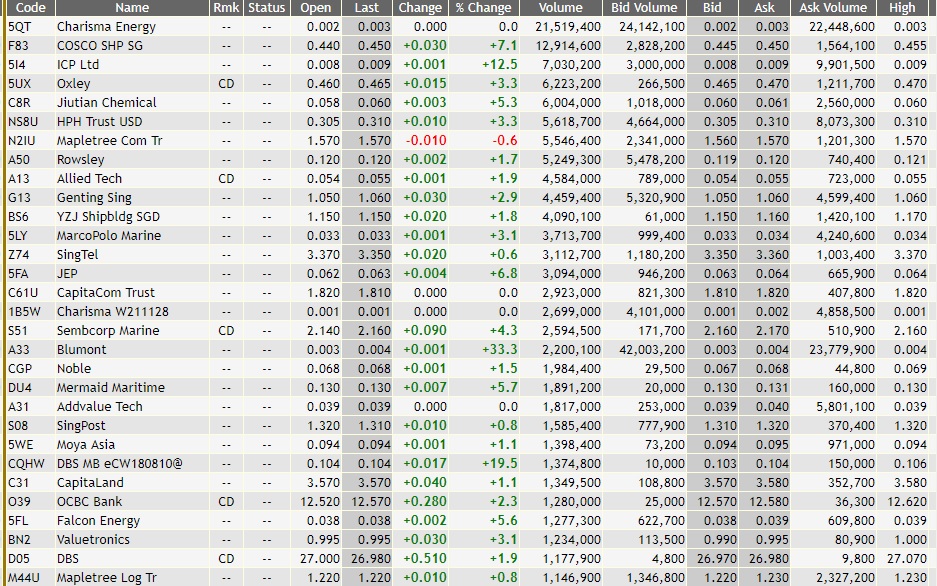The image size is (937, 586).
Task: Select the COSCO SHP SG row name
Action: (x=100, y=46)
